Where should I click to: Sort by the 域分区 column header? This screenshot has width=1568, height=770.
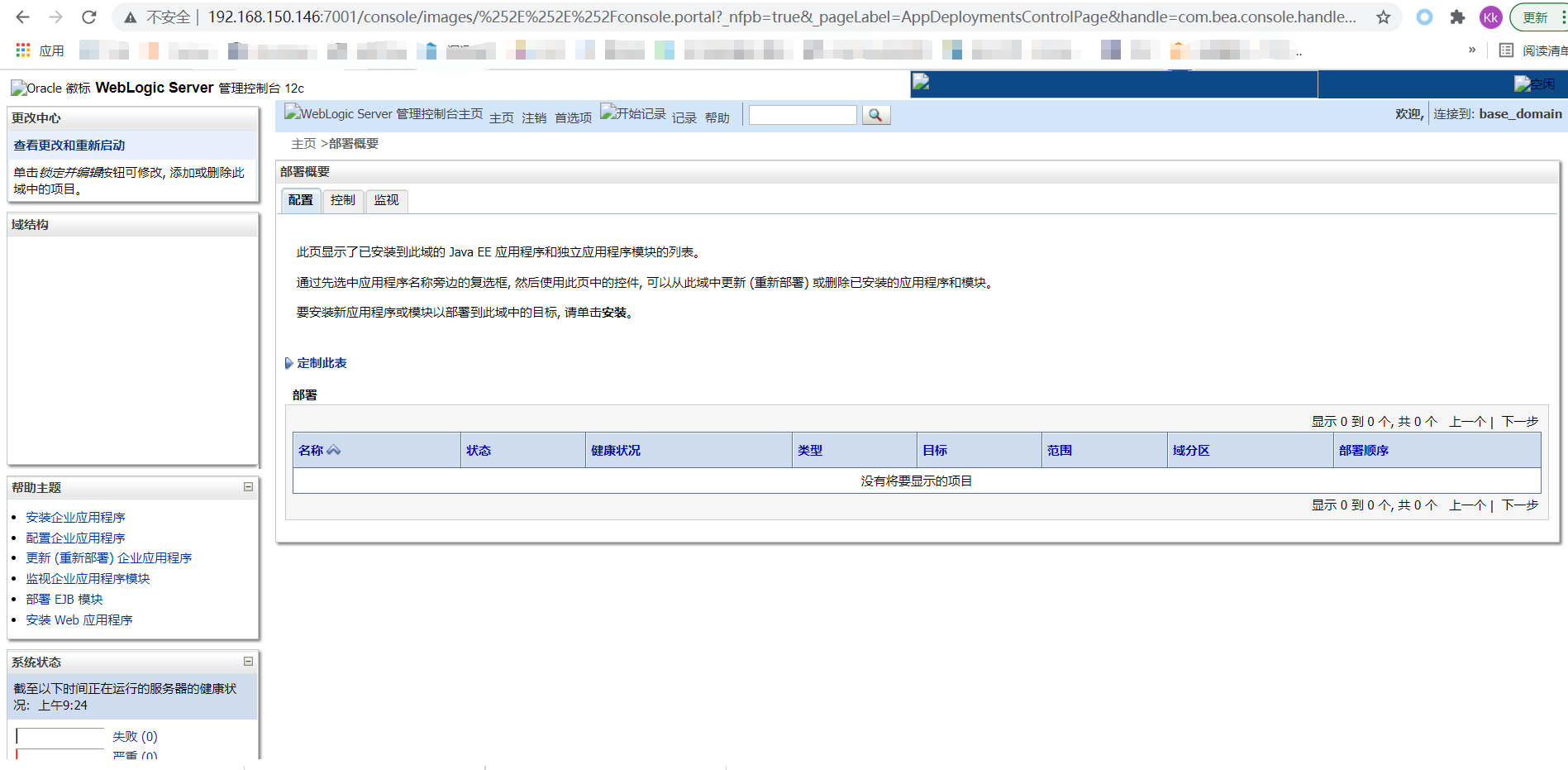(x=1191, y=450)
